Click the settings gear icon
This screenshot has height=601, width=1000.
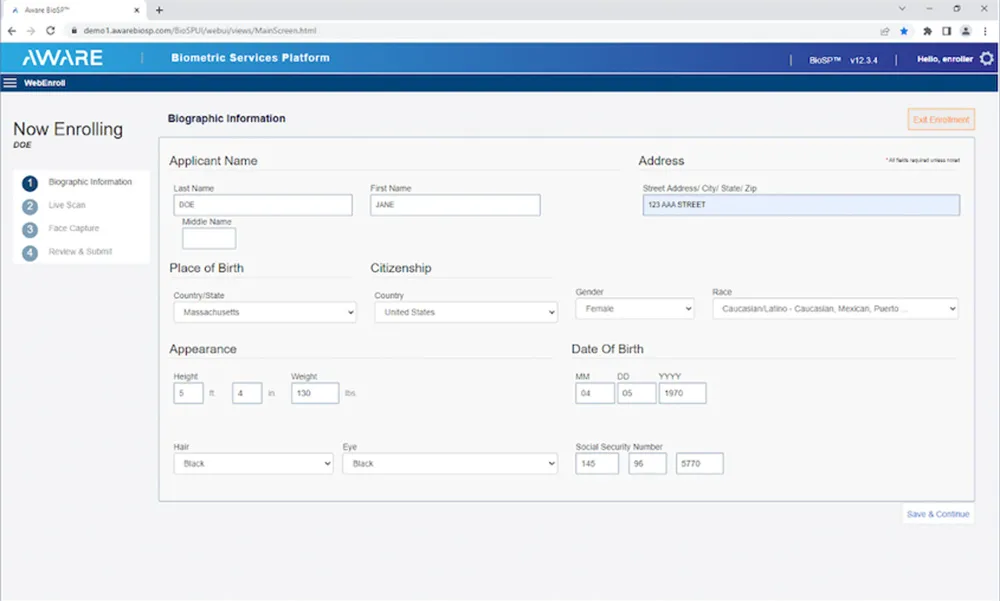click(986, 59)
